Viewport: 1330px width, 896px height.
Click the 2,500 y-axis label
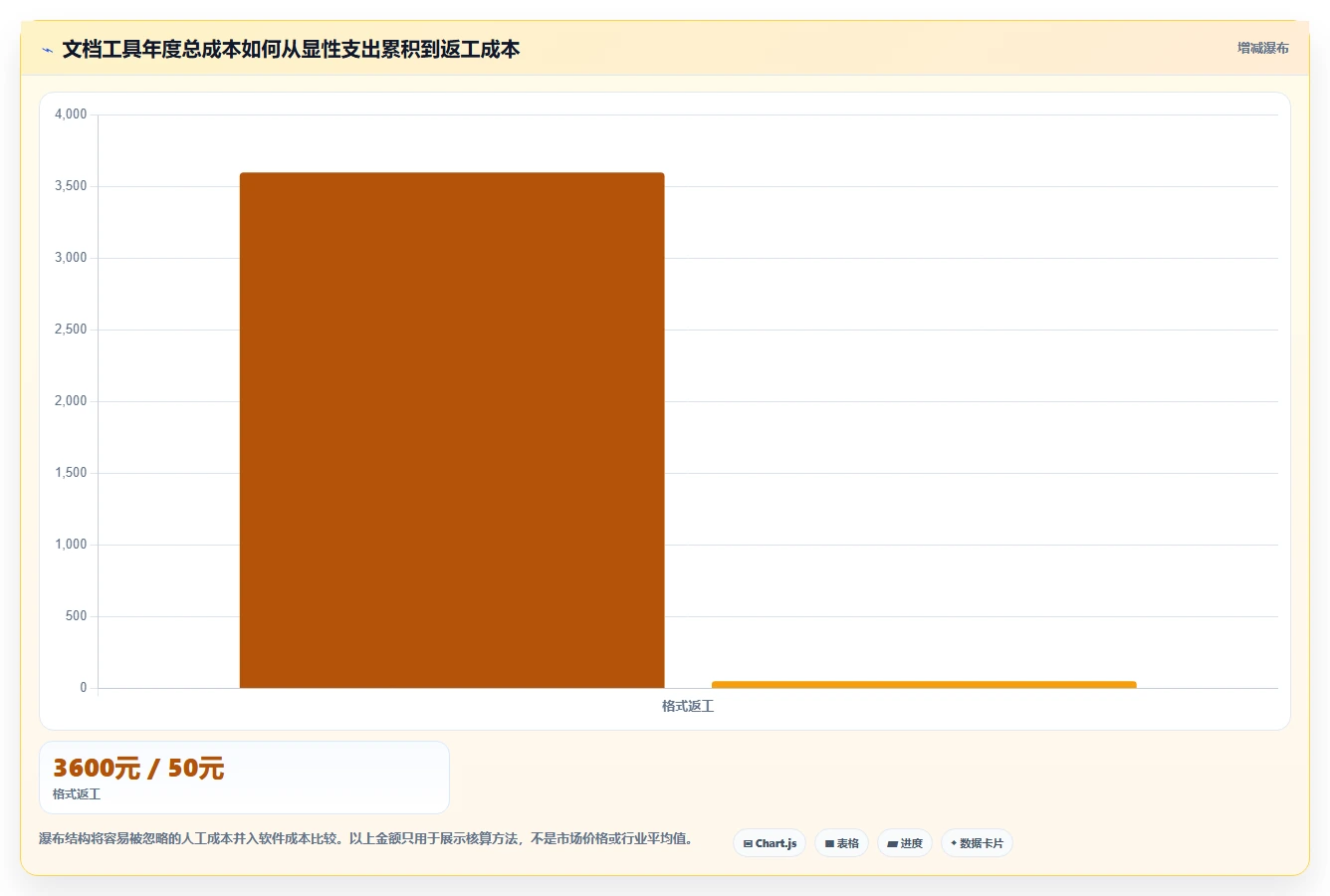point(71,330)
